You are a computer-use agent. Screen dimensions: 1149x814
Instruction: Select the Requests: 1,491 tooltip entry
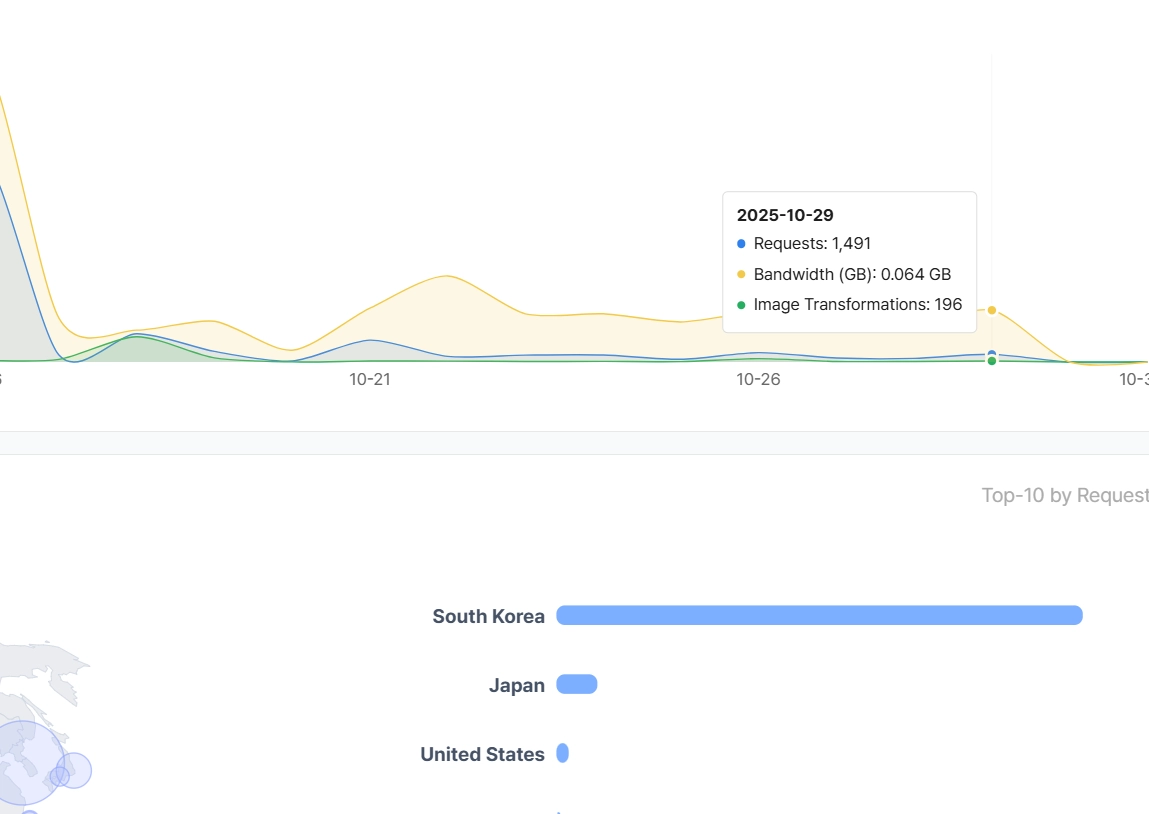pyautogui.click(x=812, y=244)
